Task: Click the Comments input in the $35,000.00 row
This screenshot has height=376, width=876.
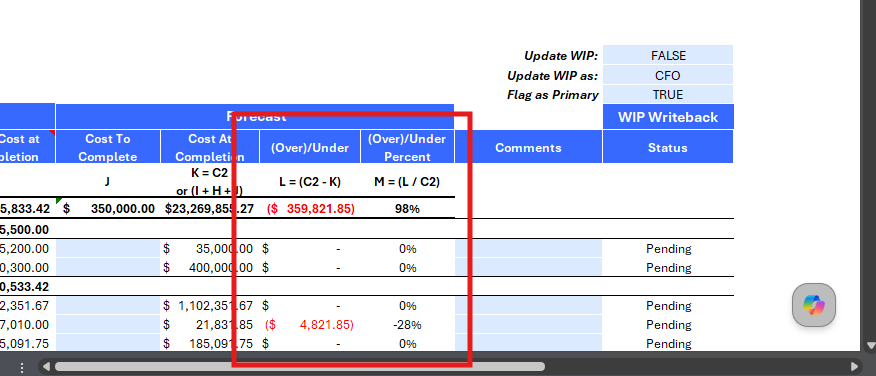Action: tap(529, 249)
